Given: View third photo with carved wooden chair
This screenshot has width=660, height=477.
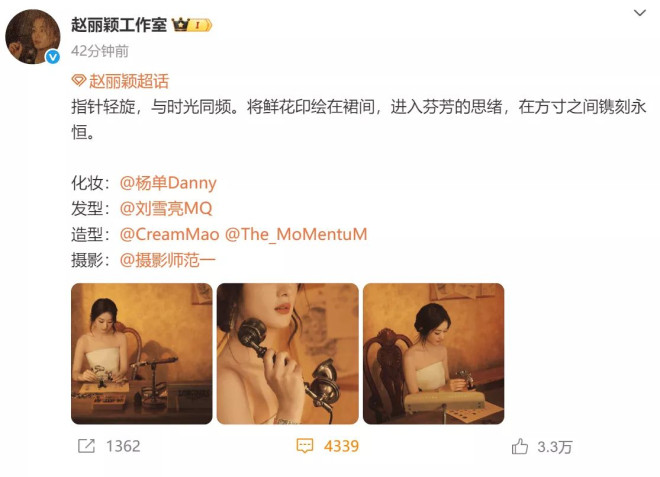Looking at the screenshot, I should point(434,354).
